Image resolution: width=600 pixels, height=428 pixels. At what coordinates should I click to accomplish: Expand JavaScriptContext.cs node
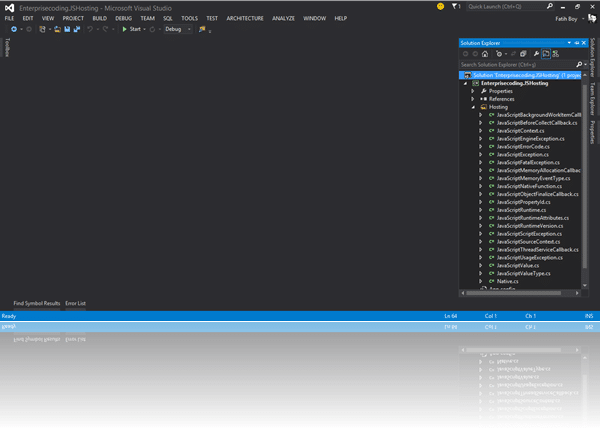coord(481,131)
